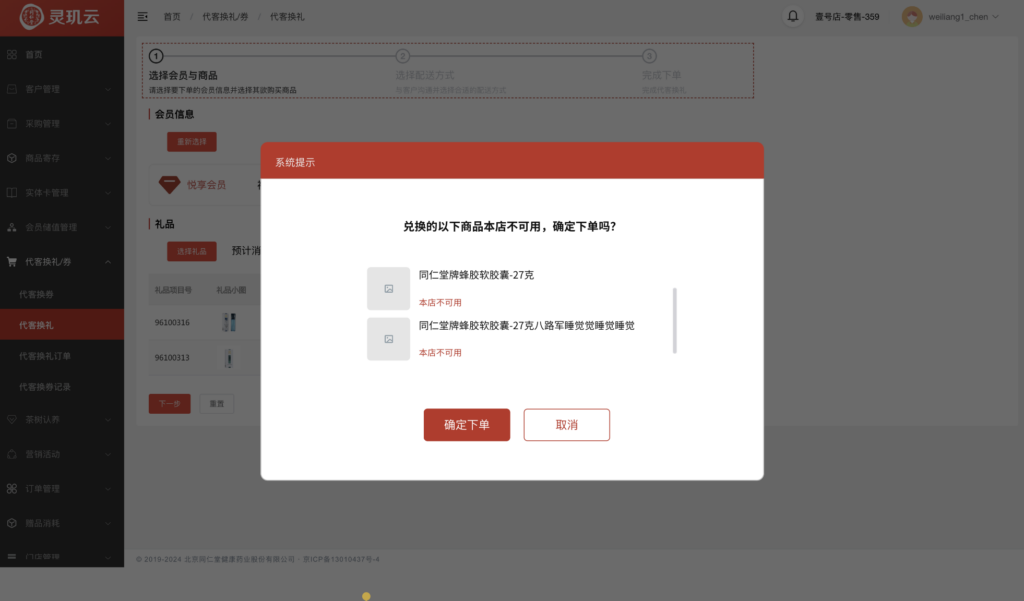Expand the 实体卡管理 menu chevron
Viewport: 1024px width, 601px height.
(x=108, y=193)
